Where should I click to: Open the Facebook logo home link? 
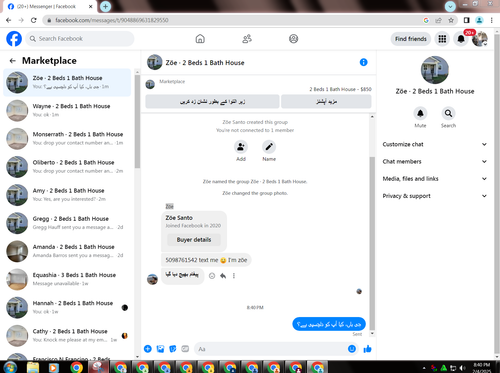[x=14, y=39]
